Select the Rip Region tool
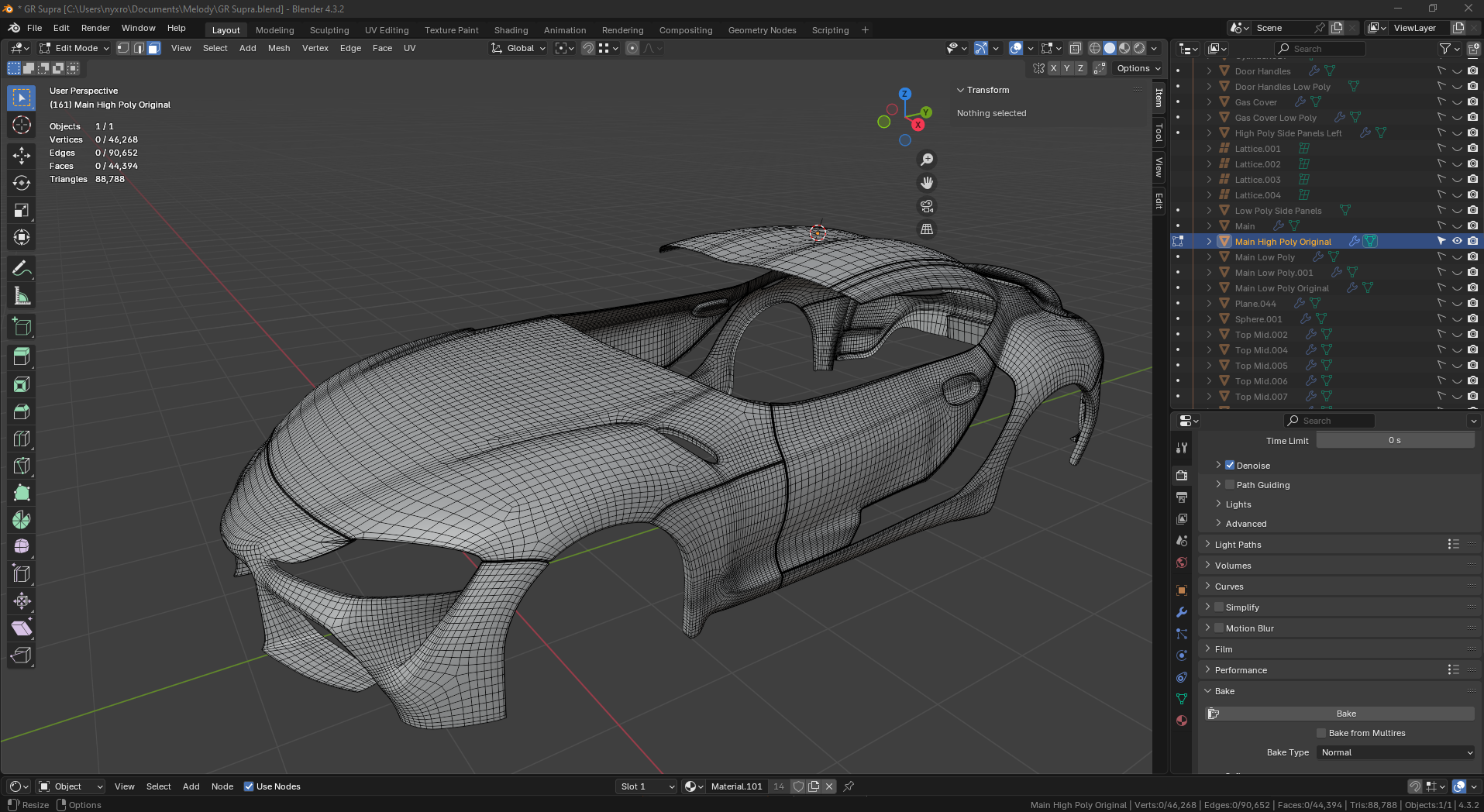 [x=22, y=655]
